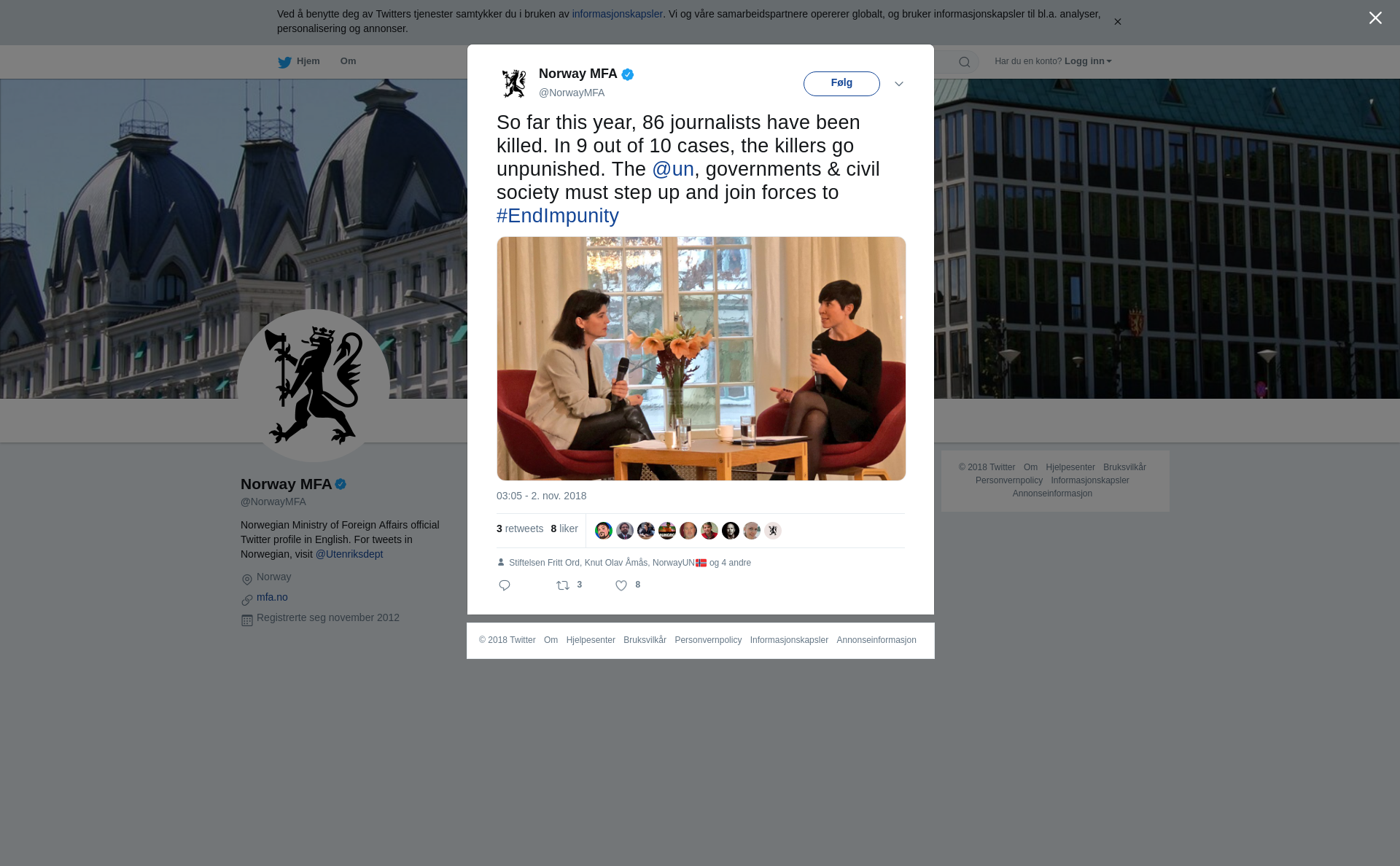Viewport: 1400px width, 866px height.
Task: Open the Om menu item
Action: (348, 61)
